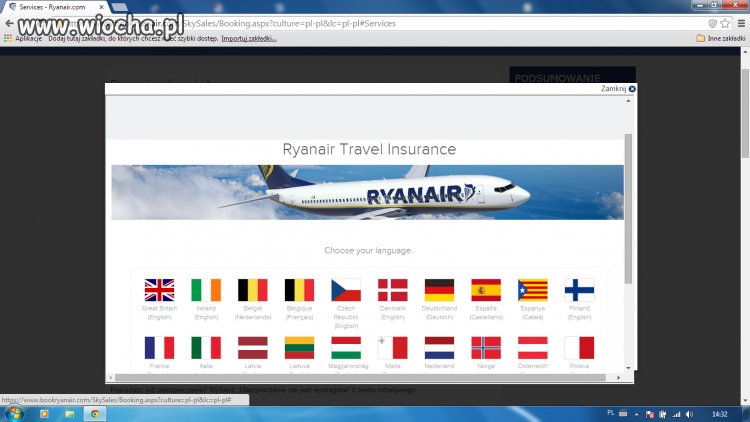Click the Chrome taskbar button

click(95, 414)
